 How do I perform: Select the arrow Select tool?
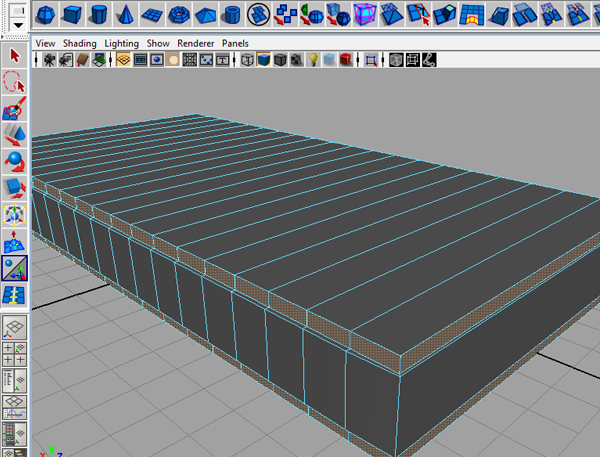coord(14,55)
